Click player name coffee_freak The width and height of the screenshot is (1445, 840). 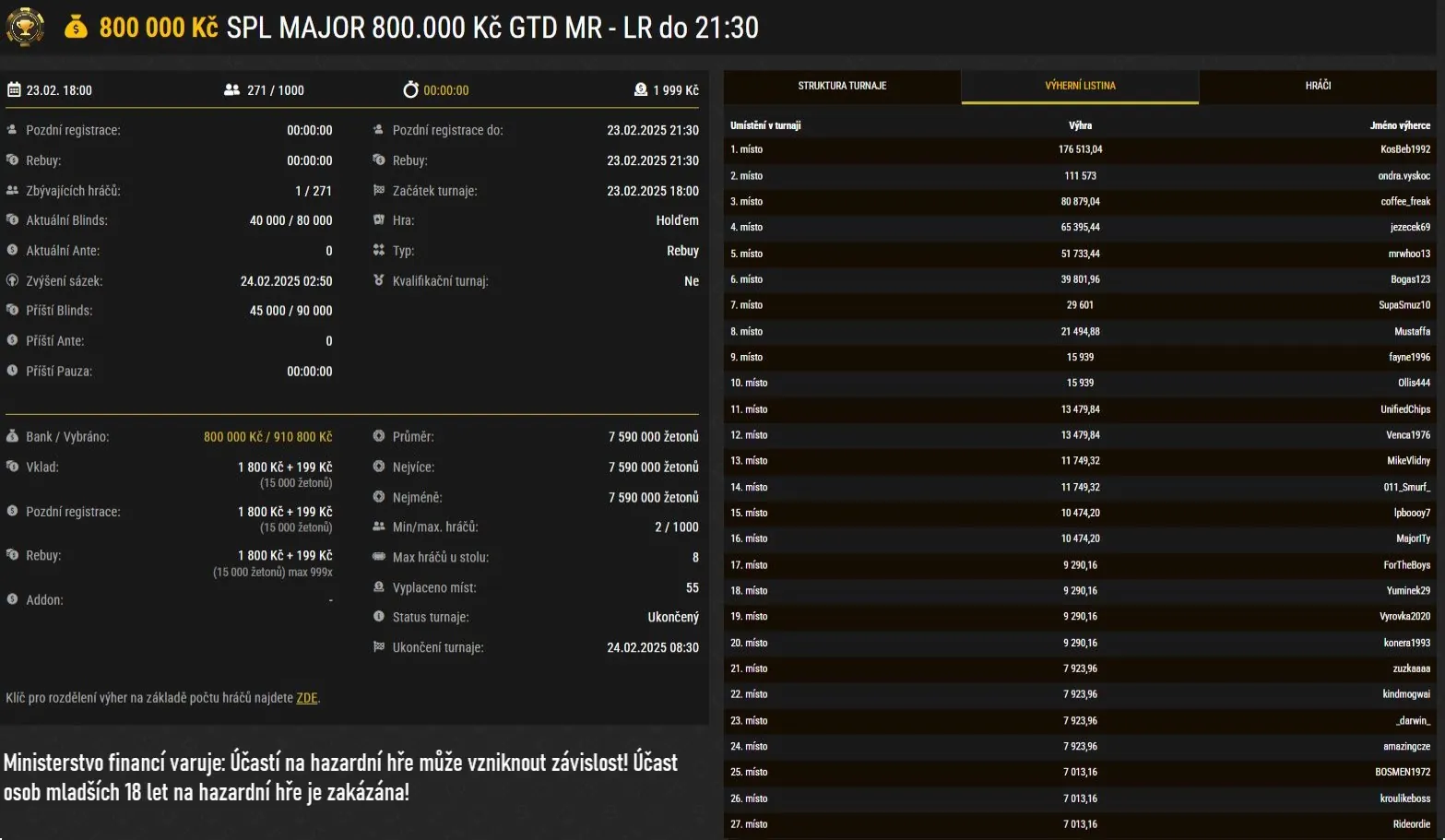(1404, 201)
